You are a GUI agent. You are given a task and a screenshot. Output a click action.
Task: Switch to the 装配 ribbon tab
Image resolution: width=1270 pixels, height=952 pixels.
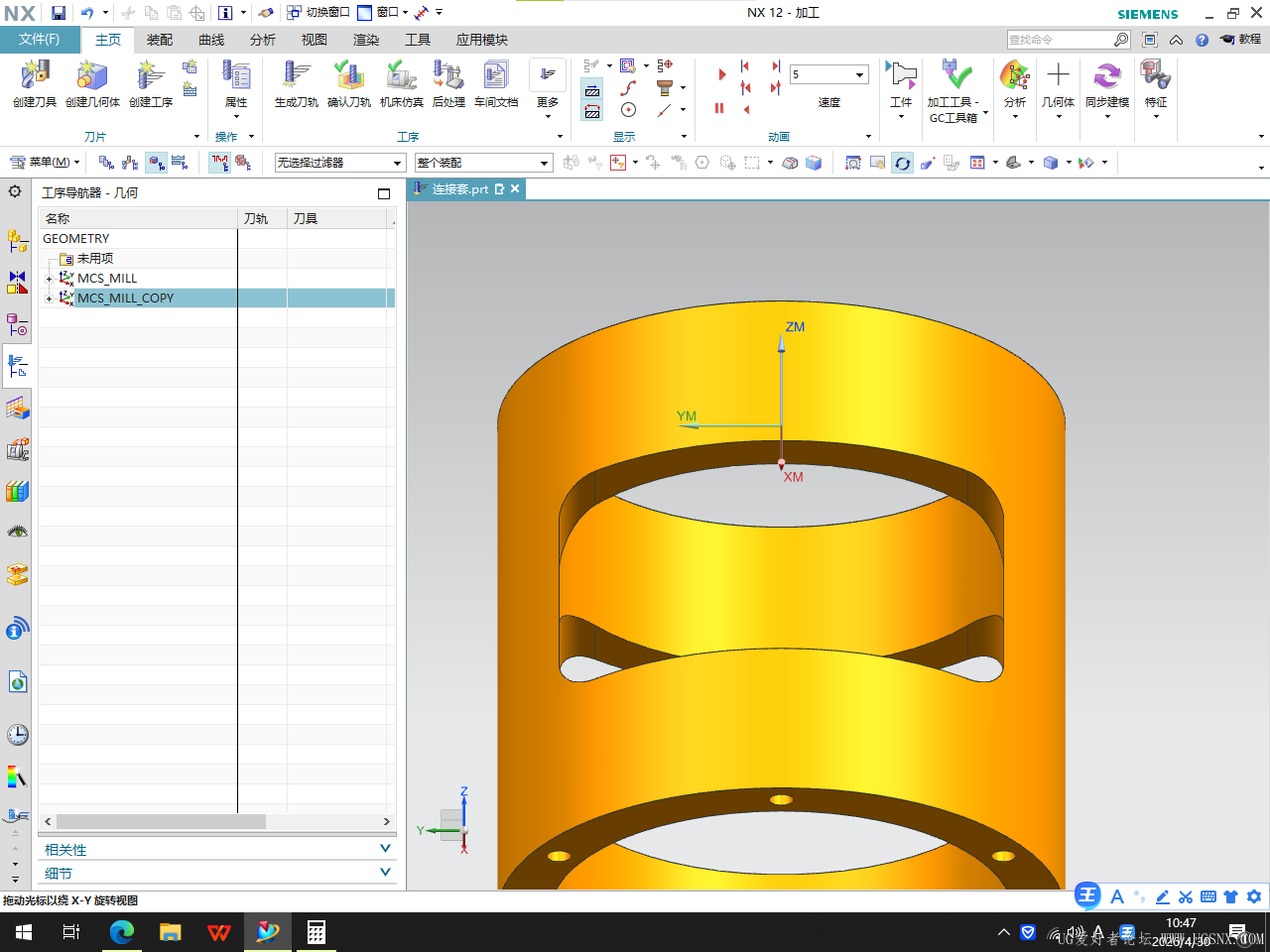coord(160,40)
